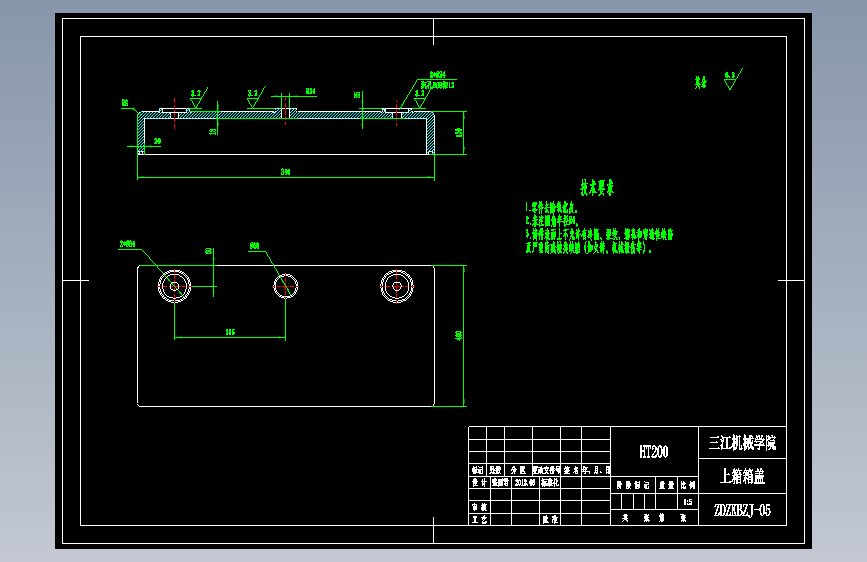The image size is (867, 562).
Task: Click the 重量 header cell
Action: pos(666,485)
